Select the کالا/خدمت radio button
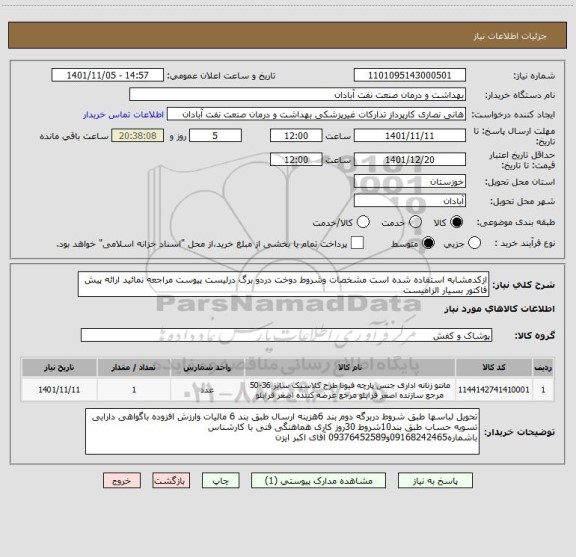 (363, 222)
